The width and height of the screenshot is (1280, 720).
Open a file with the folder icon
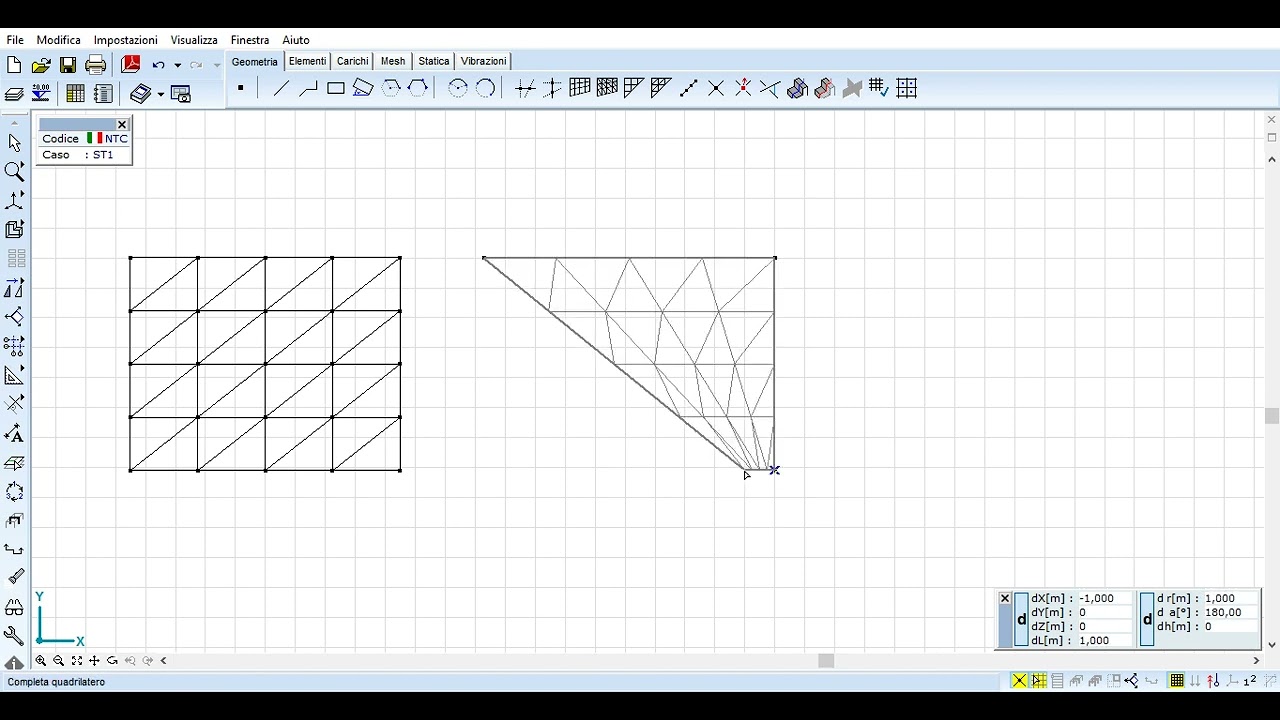(41, 65)
